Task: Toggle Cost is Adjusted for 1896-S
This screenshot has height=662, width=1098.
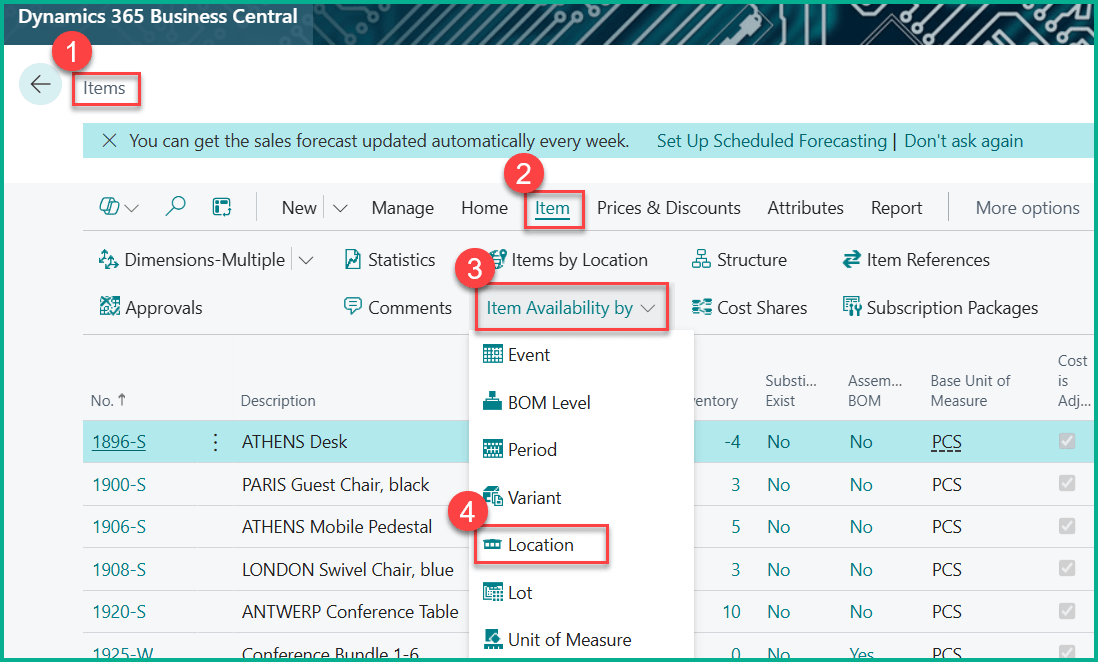Action: point(1066,441)
